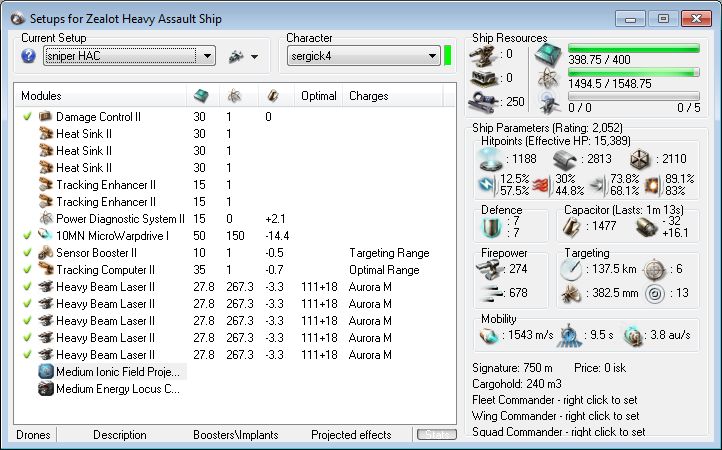Click the shield hitpoints icon showing 1188
The height and width of the screenshot is (450, 722).
point(491,159)
